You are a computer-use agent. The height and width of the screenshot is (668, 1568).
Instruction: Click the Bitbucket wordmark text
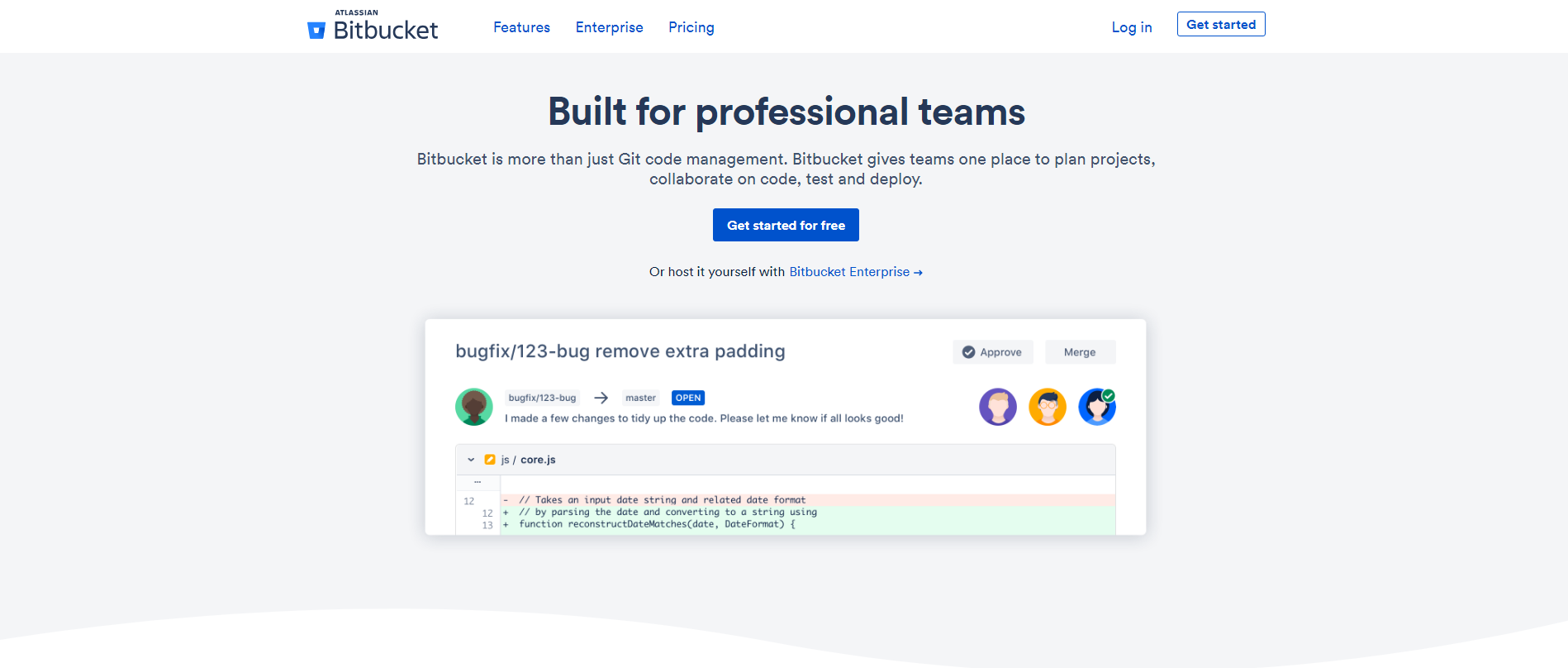coord(386,31)
